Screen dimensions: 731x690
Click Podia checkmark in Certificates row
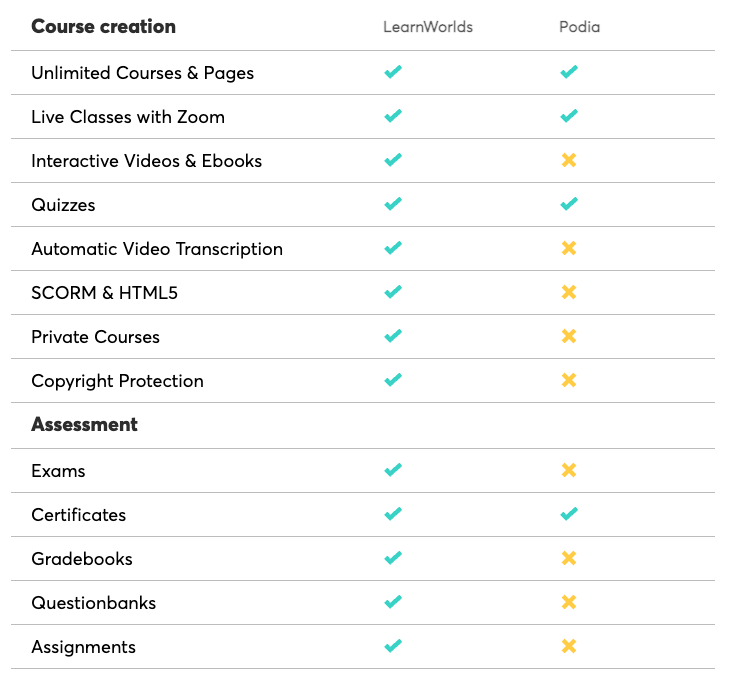pos(569,514)
